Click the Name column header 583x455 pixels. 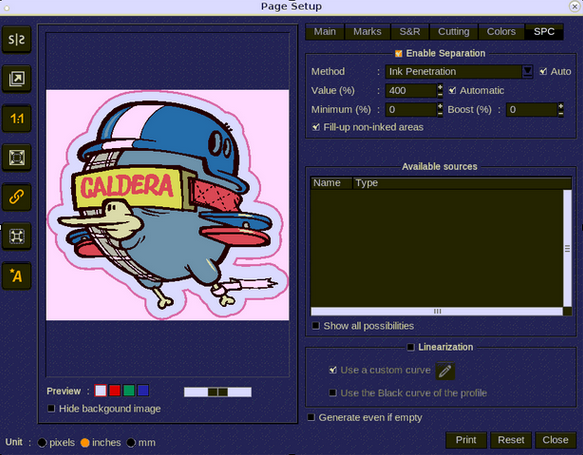coord(331,183)
